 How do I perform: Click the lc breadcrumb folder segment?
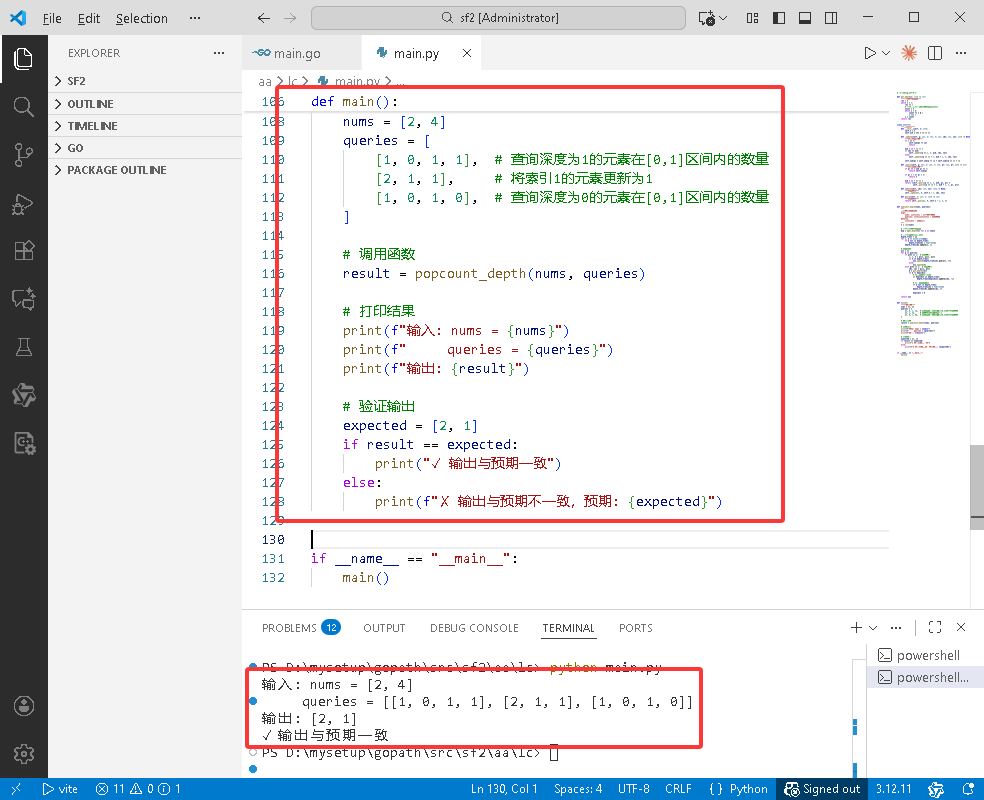pos(292,82)
